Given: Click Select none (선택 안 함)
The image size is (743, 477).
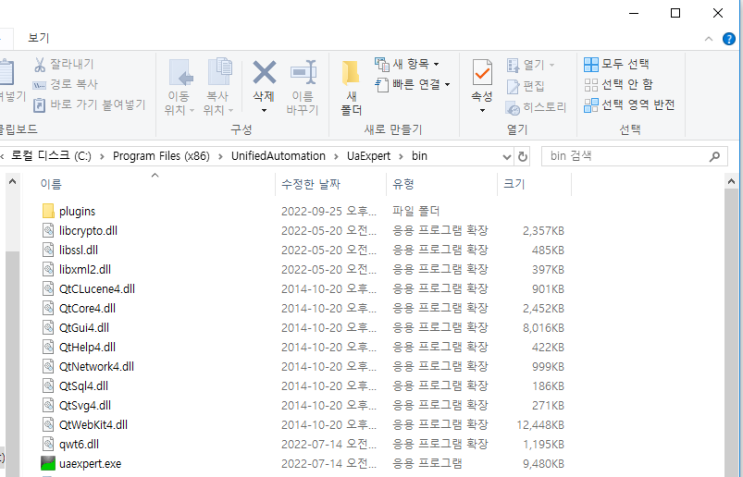Looking at the screenshot, I should click(618, 84).
